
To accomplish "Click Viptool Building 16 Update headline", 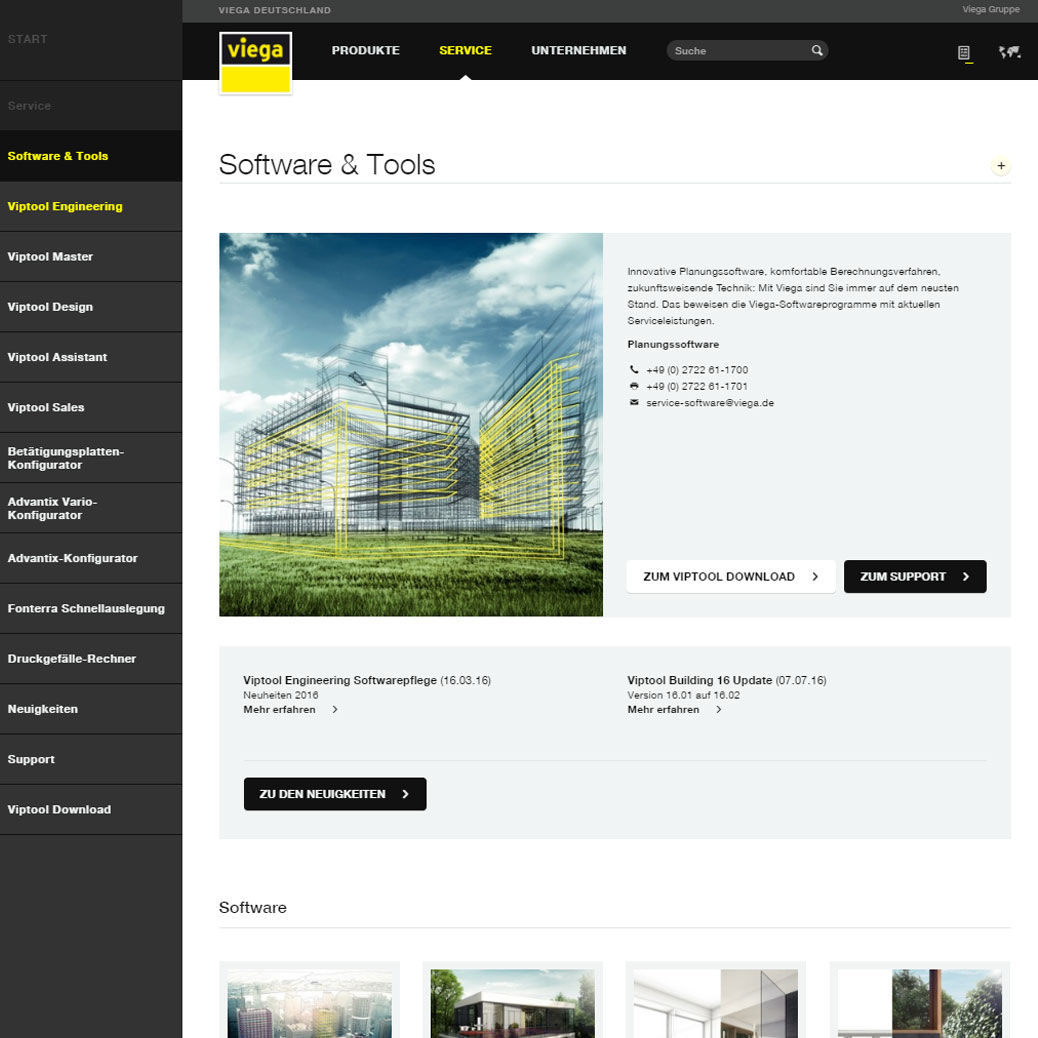I will click(x=700, y=680).
